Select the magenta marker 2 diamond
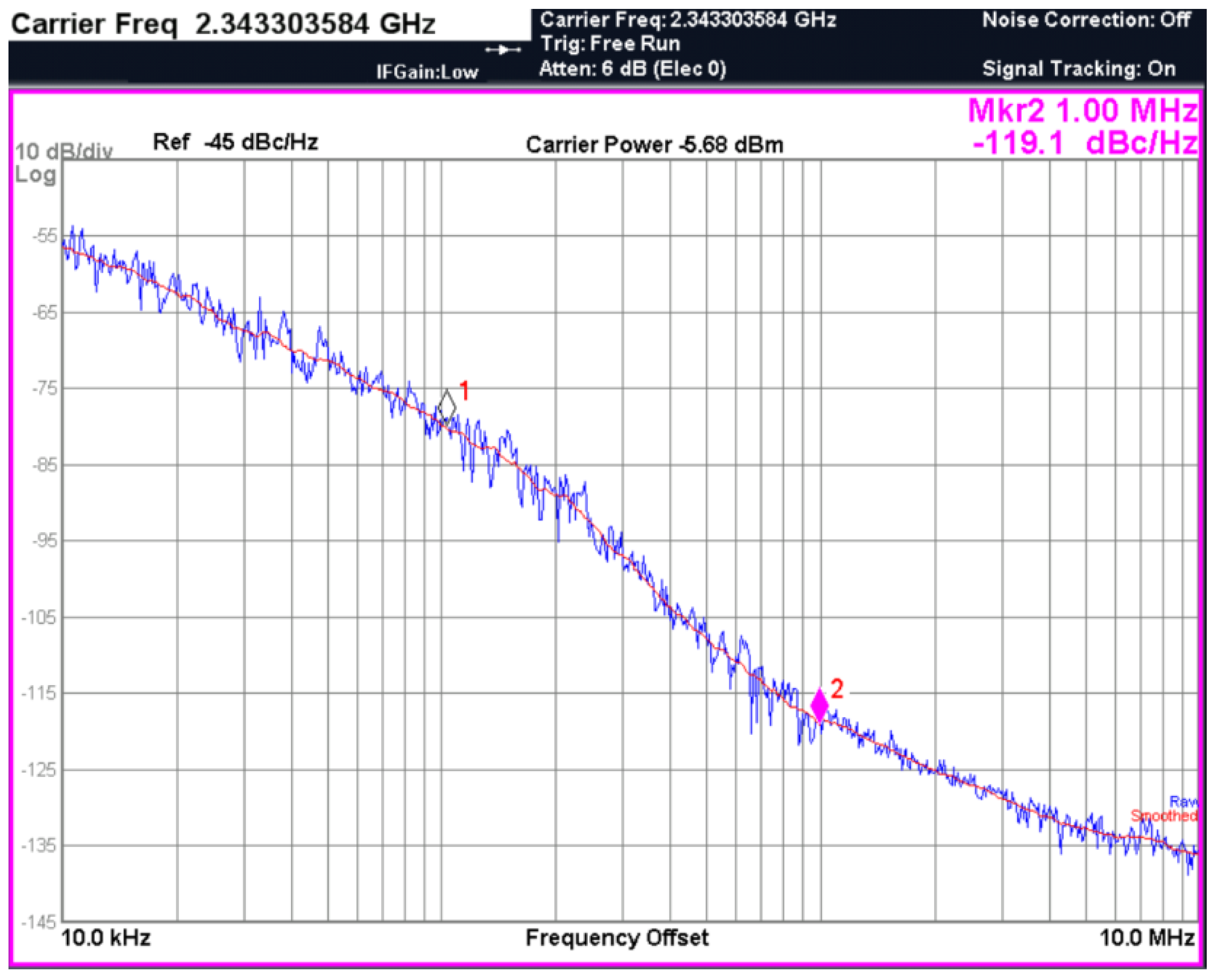 point(819,705)
